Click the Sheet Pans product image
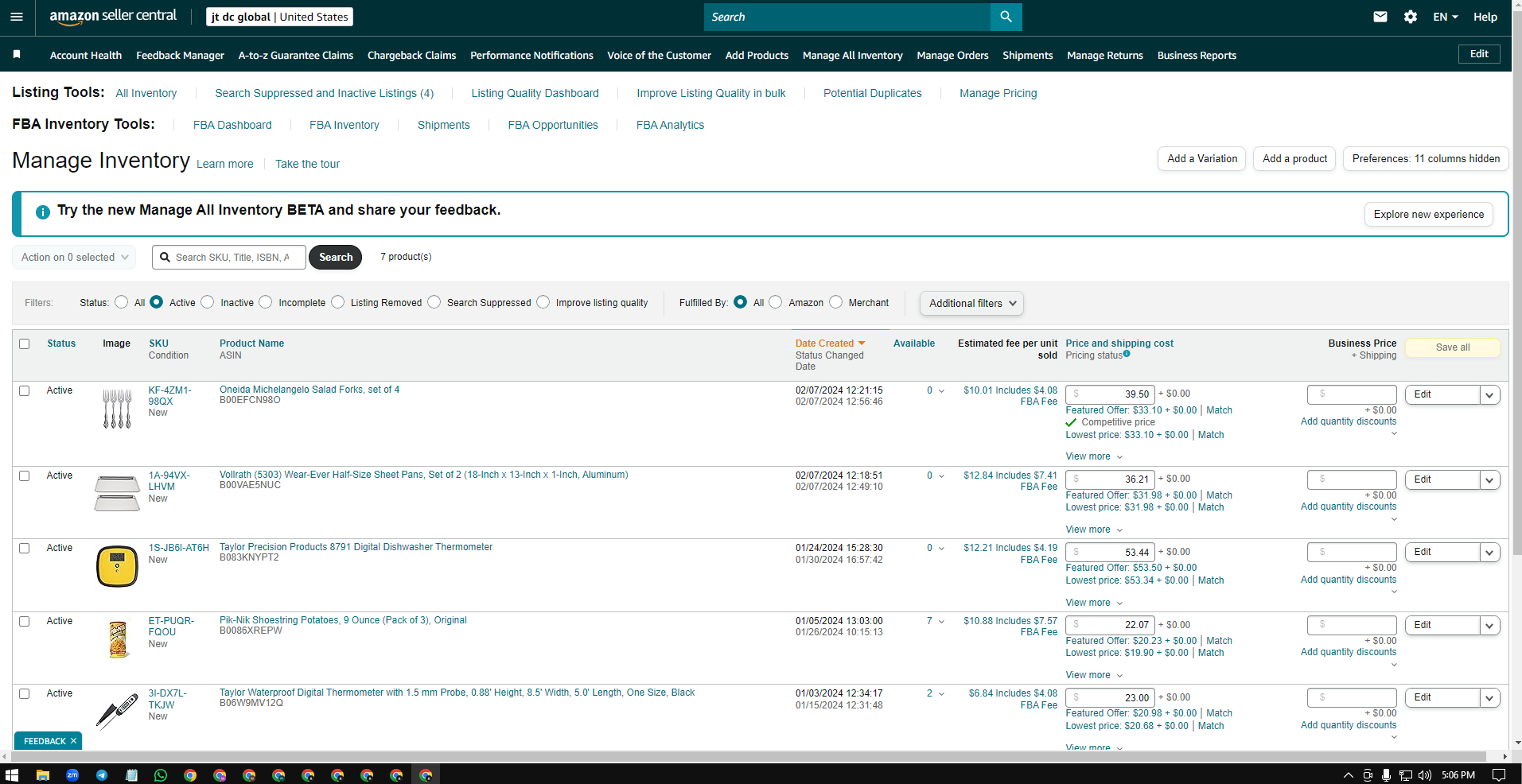This screenshot has width=1522, height=784. [x=117, y=493]
